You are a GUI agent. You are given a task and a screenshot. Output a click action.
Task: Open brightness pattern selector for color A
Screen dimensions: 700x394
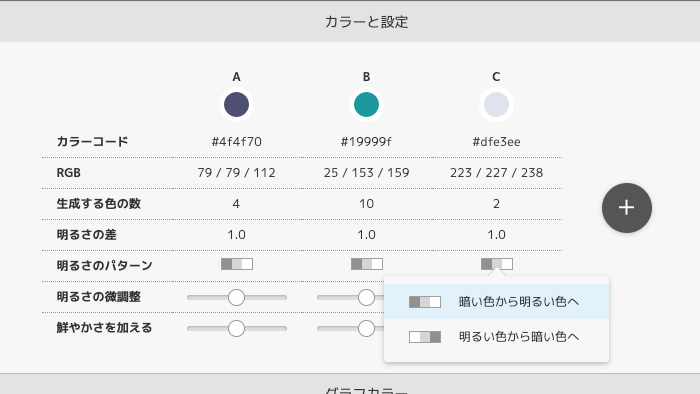click(237, 264)
